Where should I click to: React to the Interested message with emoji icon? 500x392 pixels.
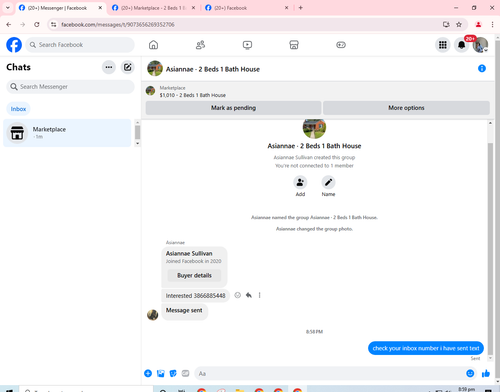pyautogui.click(x=237, y=295)
